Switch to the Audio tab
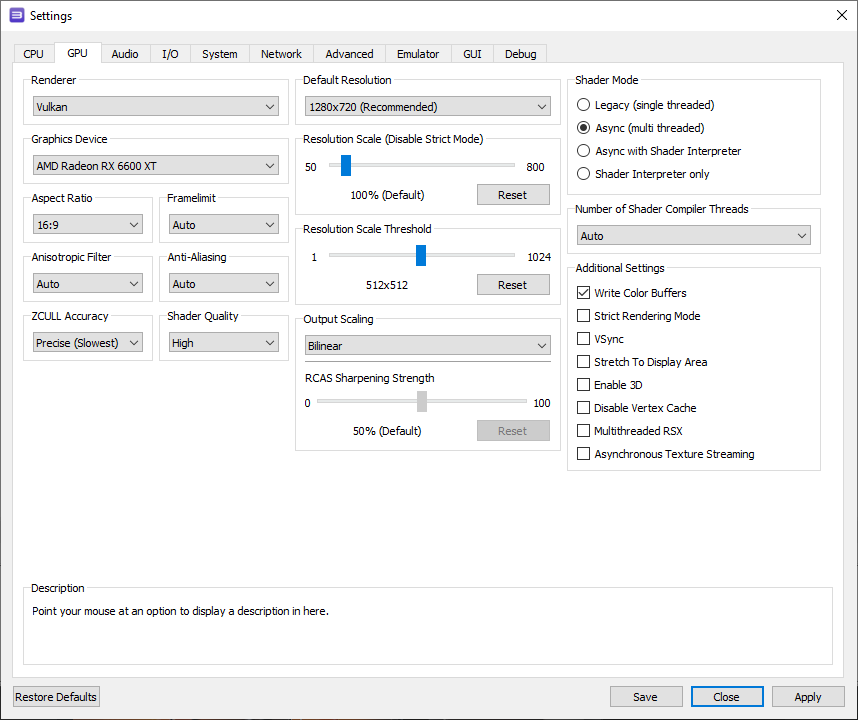The height and width of the screenshot is (720, 858). point(125,54)
